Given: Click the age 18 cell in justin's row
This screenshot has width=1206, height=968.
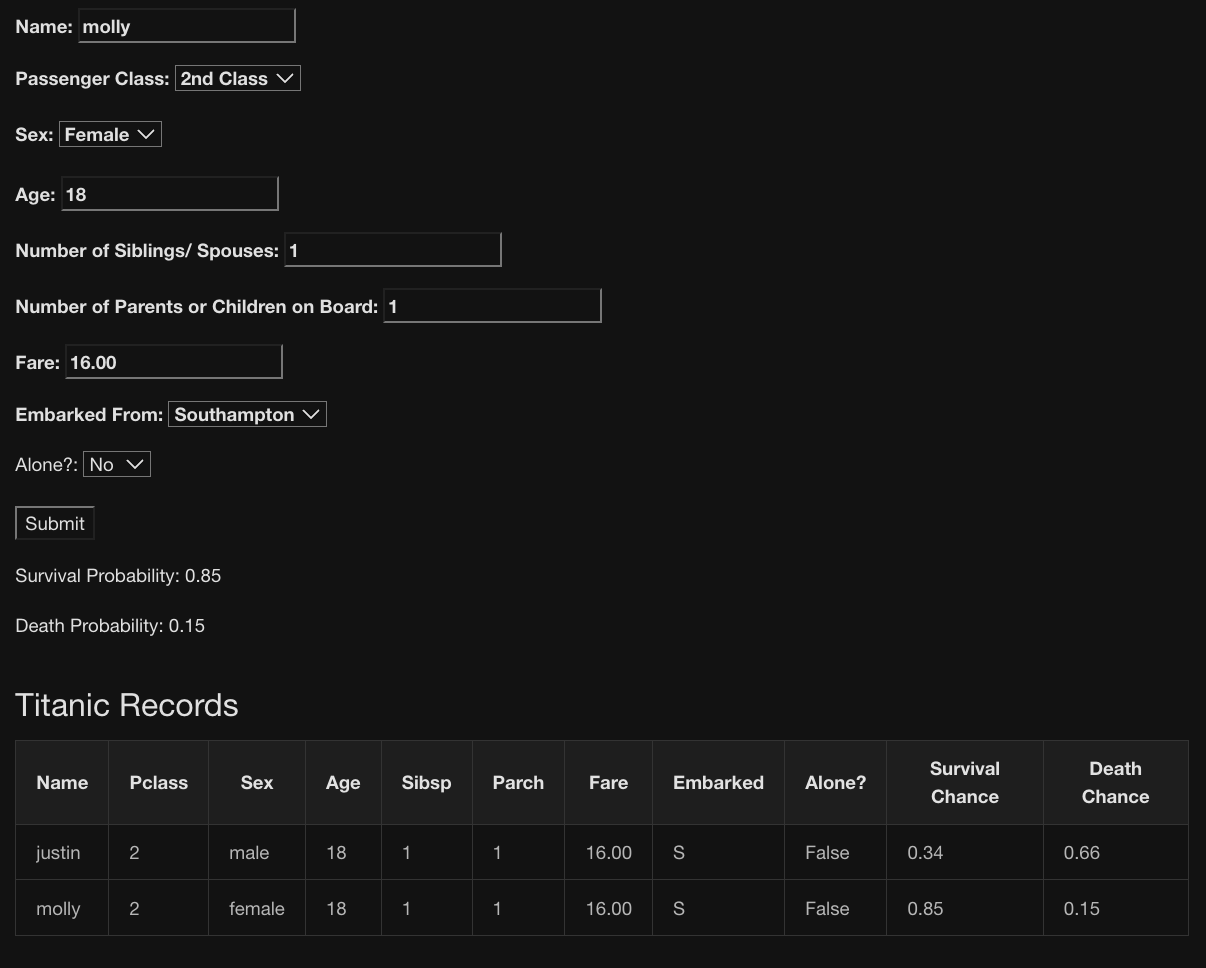Looking at the screenshot, I should (x=343, y=853).
